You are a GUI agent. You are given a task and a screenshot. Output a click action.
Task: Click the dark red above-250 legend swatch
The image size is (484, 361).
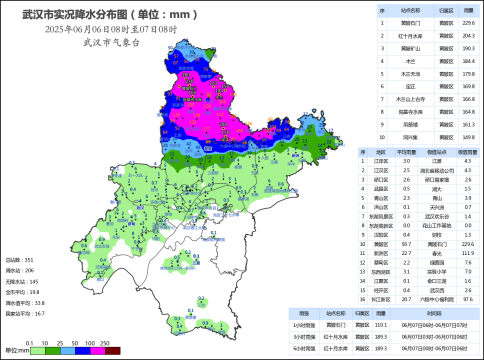click(113, 351)
